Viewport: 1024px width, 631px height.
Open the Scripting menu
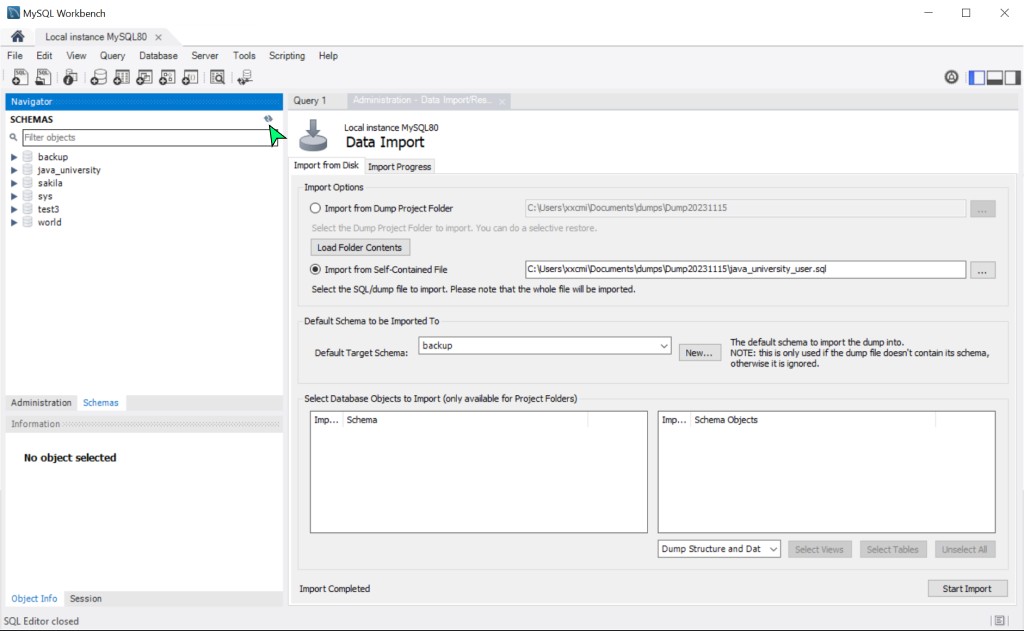pos(287,56)
